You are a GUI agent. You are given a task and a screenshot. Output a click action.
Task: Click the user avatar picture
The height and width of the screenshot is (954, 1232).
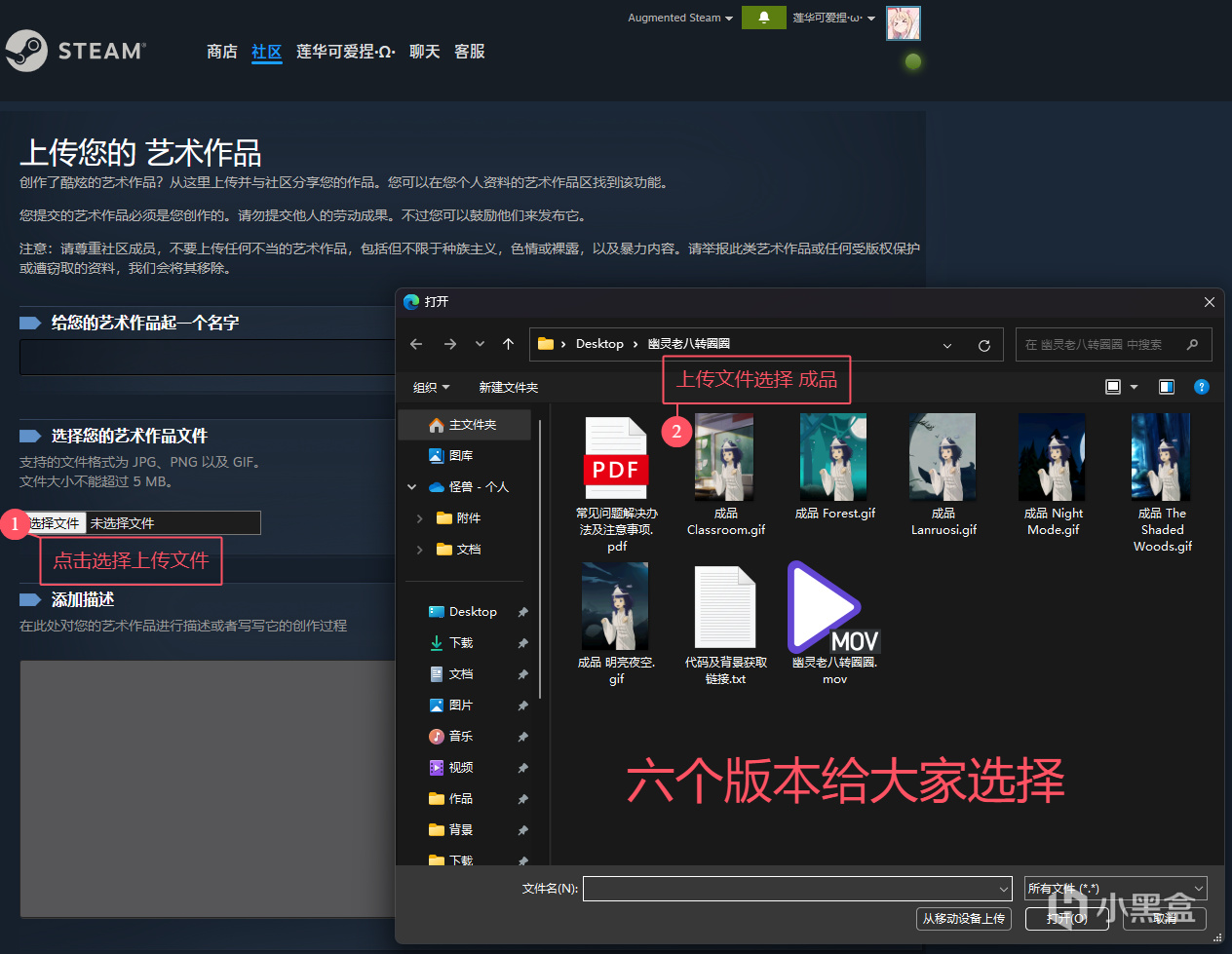coord(904,23)
